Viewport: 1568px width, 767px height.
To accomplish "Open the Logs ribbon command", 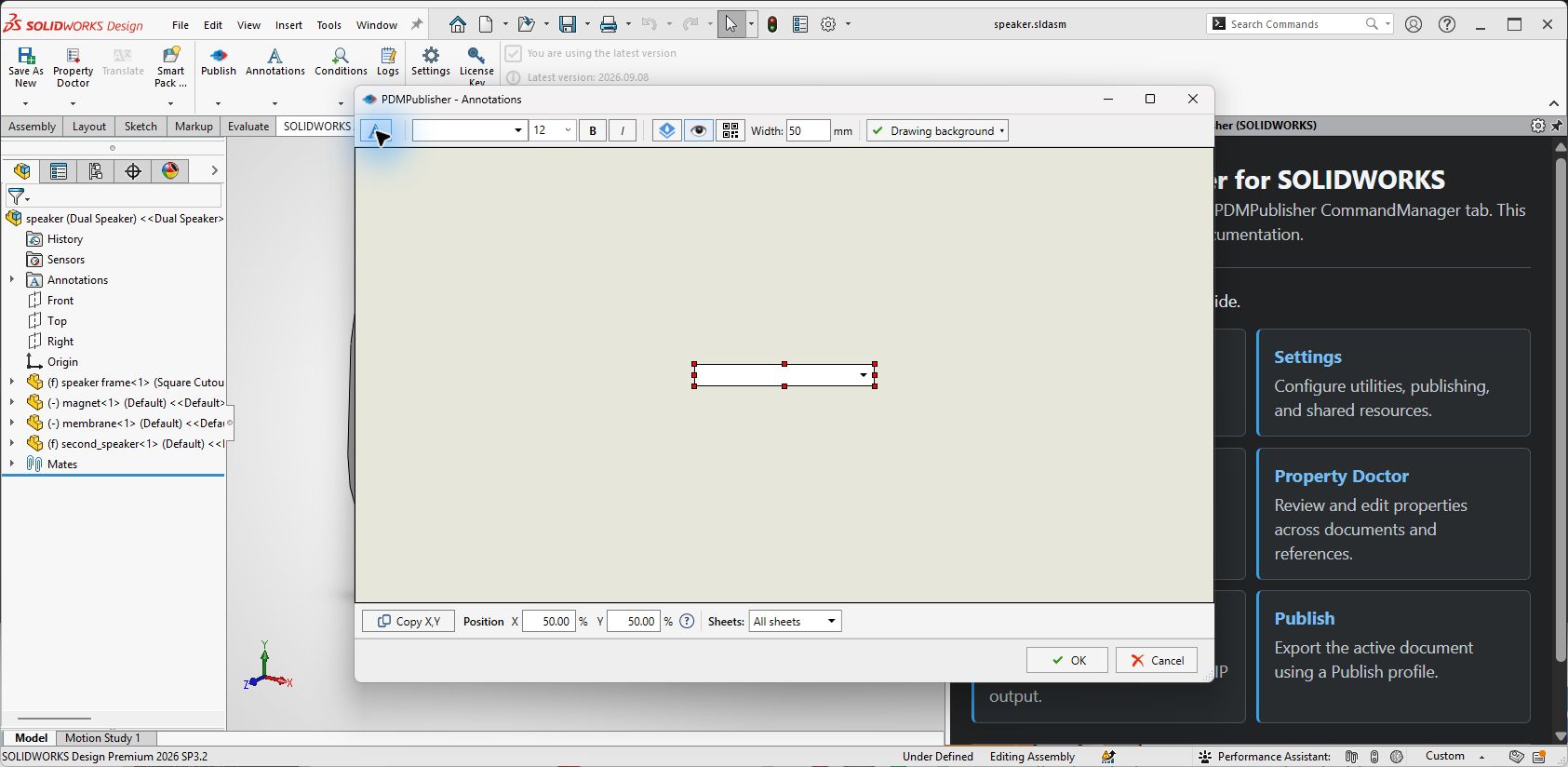I will pyautogui.click(x=388, y=62).
